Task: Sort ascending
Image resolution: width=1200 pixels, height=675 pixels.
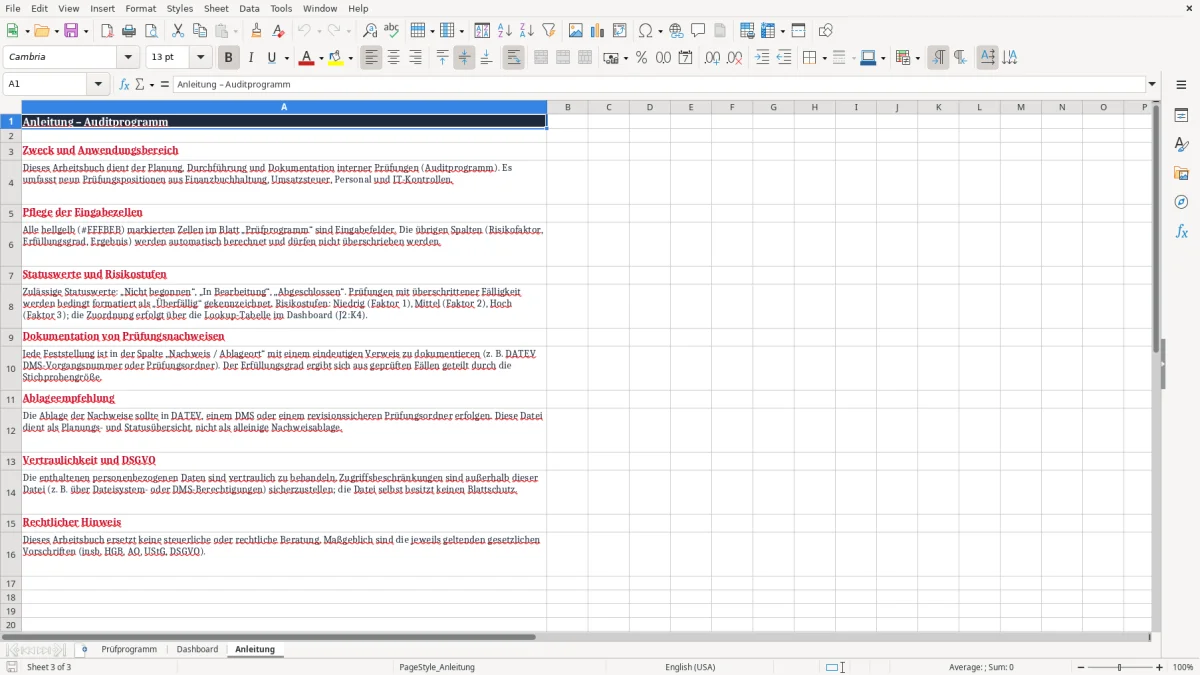Action: tap(505, 31)
